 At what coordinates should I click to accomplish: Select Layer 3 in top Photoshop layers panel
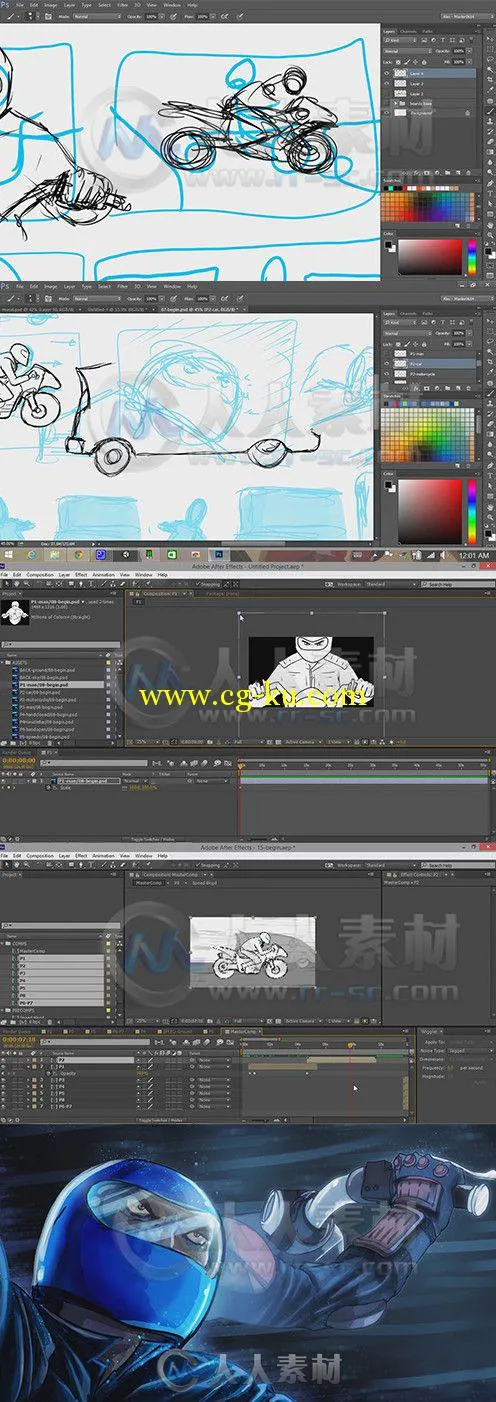[430, 84]
